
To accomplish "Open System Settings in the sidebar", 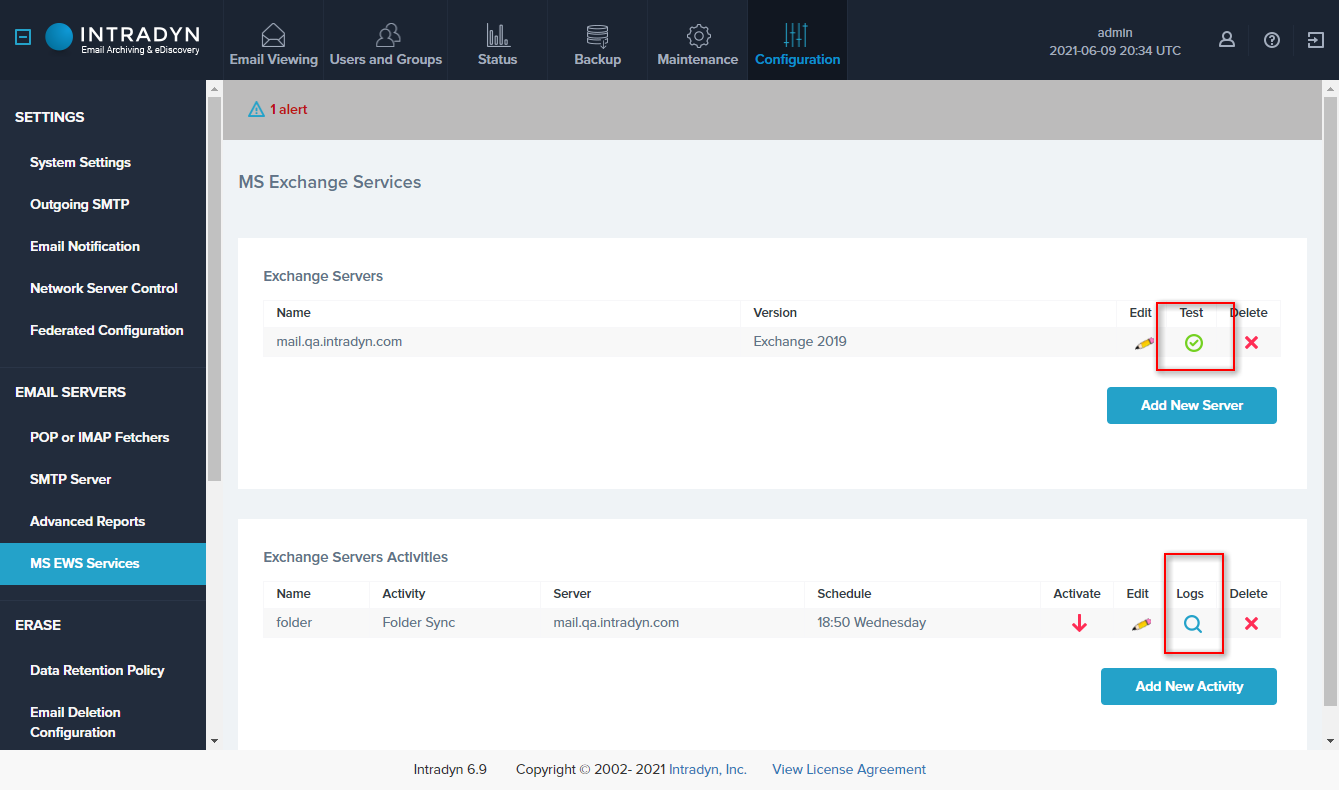I will click(x=80, y=162).
